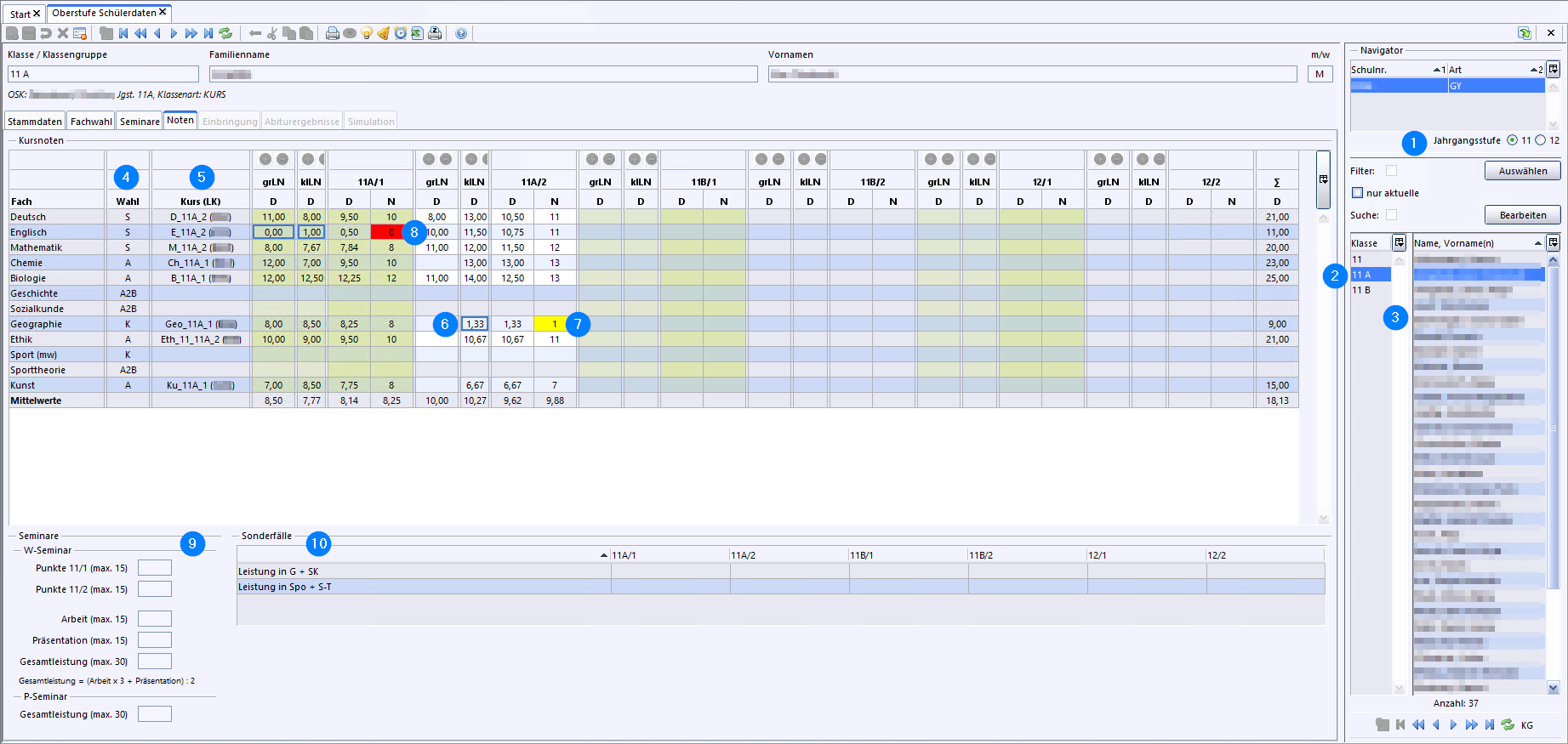Jump to the last record using the main toolbar
Image resolution: width=1568 pixels, height=744 pixels.
click(x=208, y=33)
